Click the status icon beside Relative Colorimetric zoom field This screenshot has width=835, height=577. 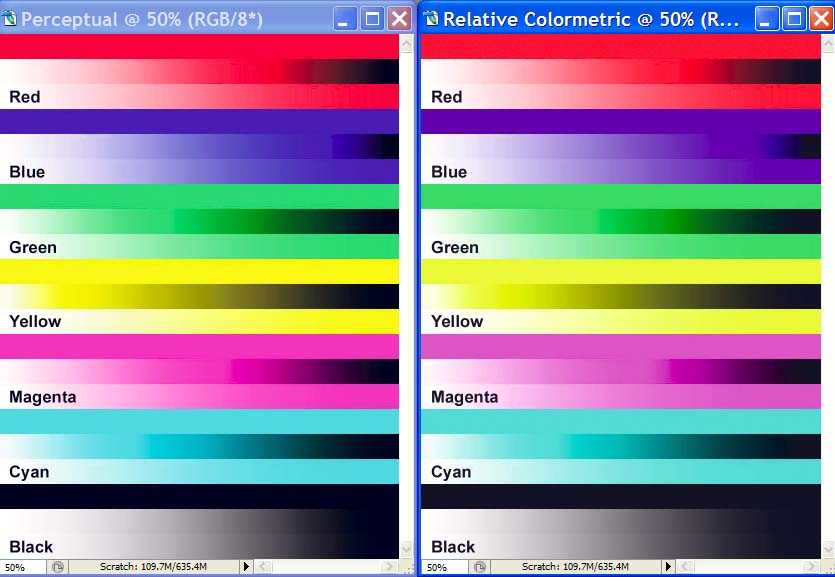pyautogui.click(x=480, y=567)
